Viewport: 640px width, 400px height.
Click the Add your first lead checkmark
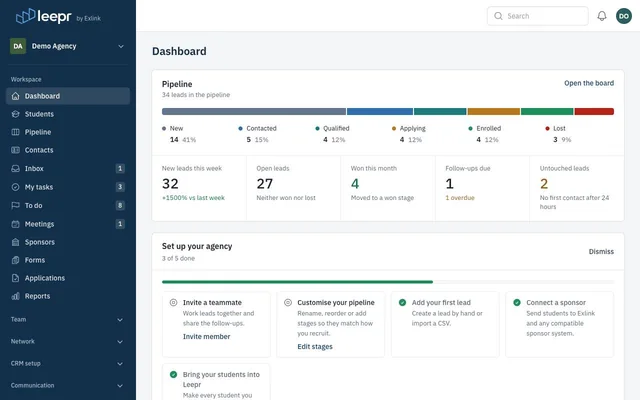coord(402,302)
